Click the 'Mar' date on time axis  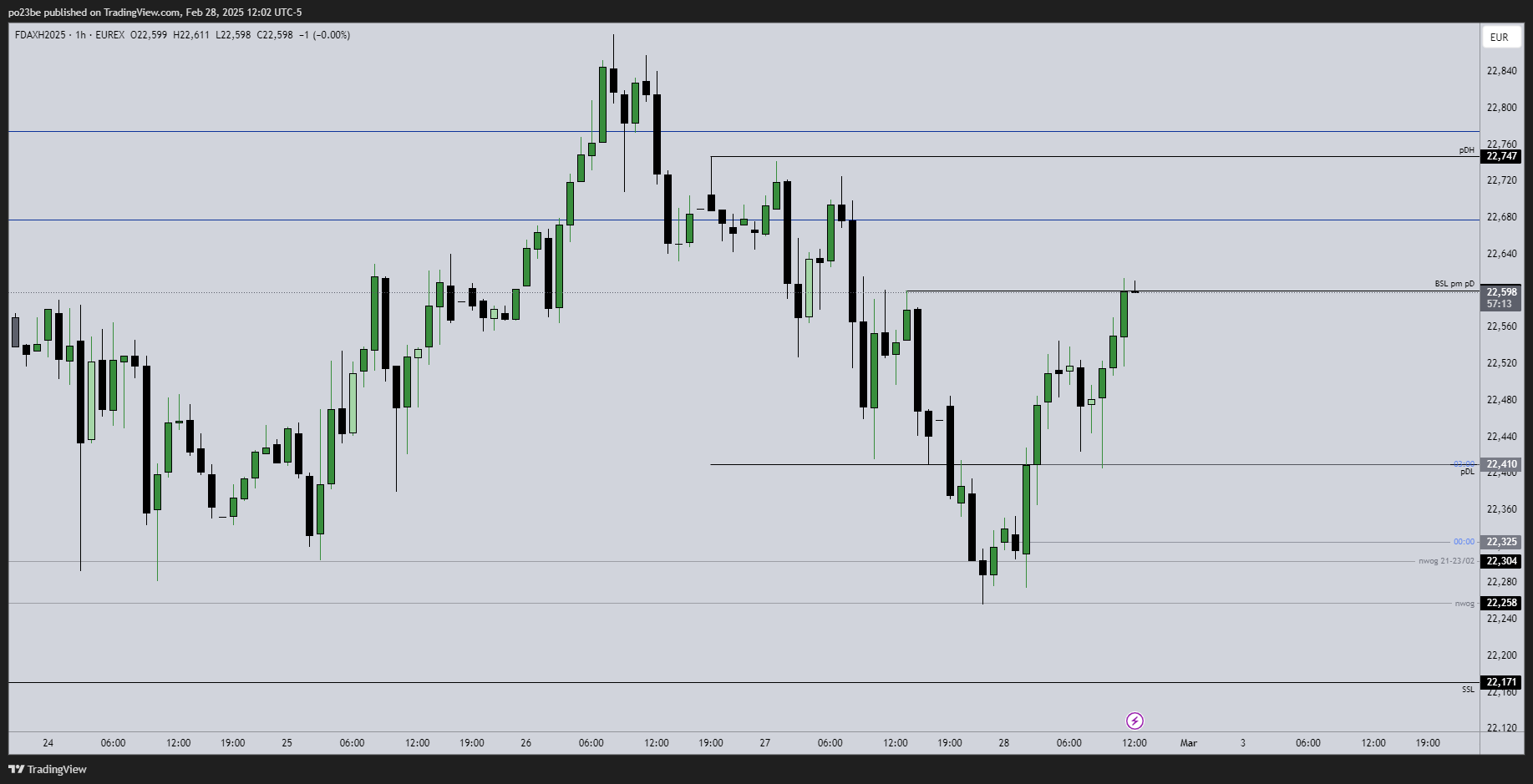click(1188, 743)
